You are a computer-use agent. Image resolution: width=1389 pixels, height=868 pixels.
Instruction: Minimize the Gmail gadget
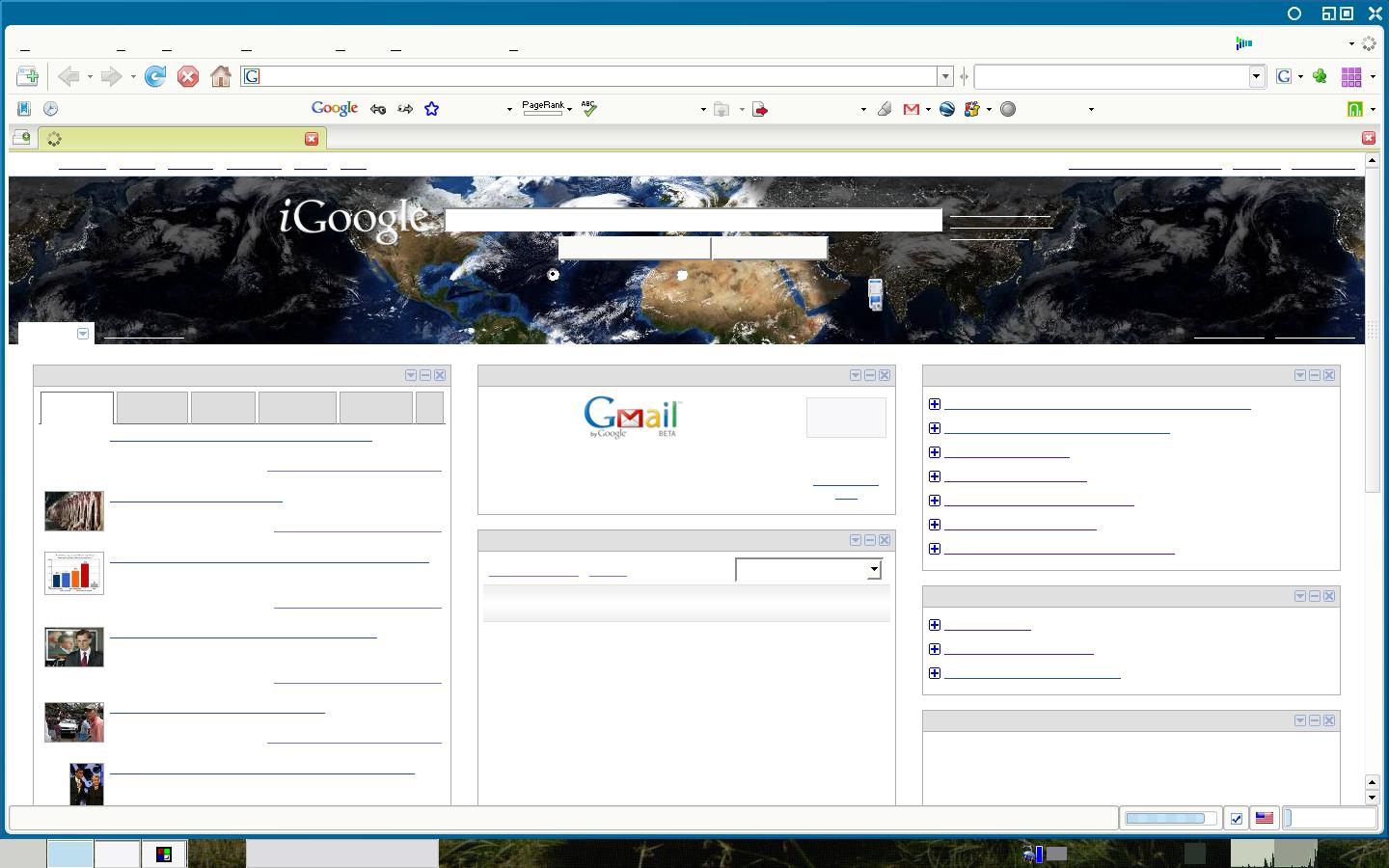[x=869, y=375]
